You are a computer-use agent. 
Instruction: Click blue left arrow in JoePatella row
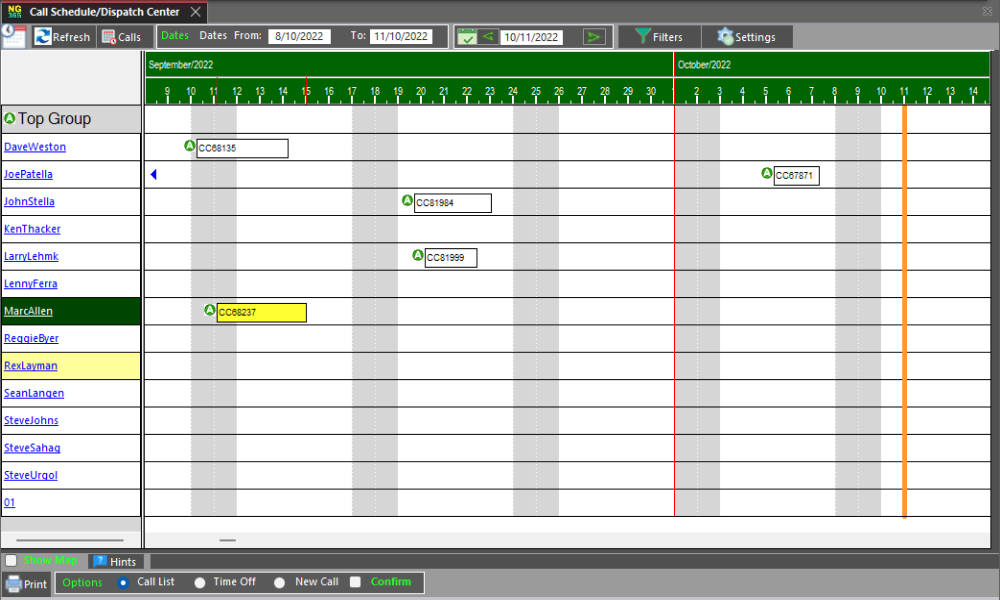[153, 175]
